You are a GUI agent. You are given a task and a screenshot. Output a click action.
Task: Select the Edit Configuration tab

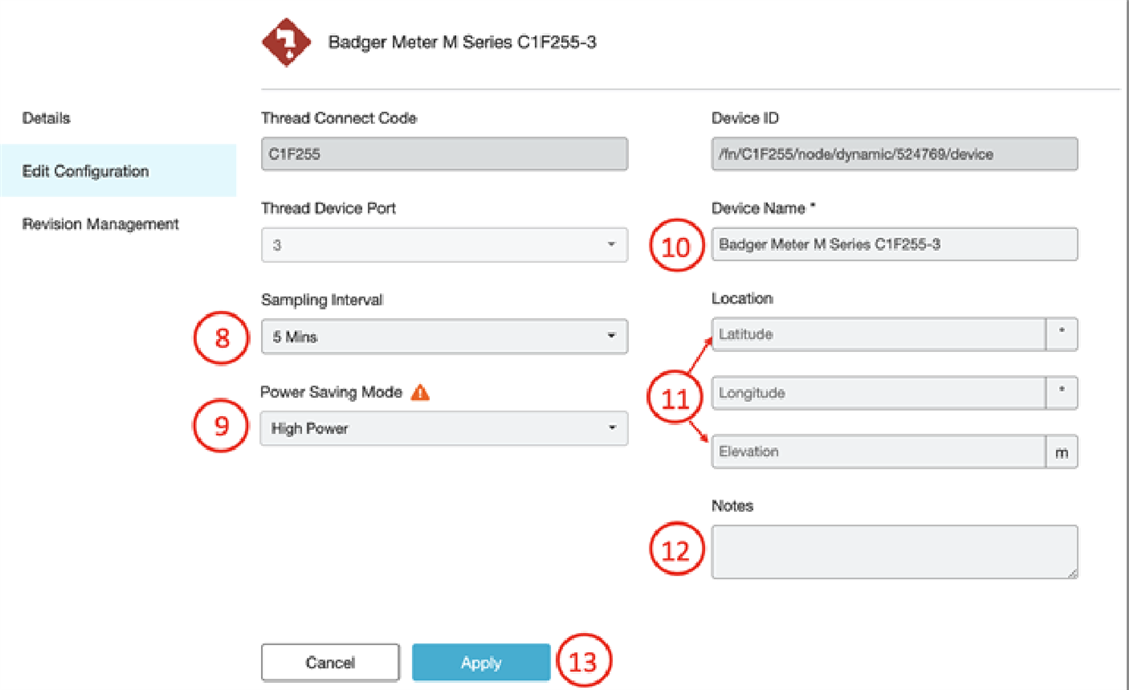[86, 171]
